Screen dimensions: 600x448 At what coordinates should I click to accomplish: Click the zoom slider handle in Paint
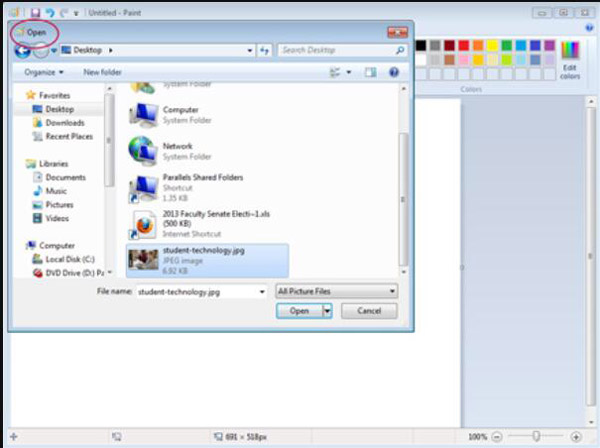(536, 436)
